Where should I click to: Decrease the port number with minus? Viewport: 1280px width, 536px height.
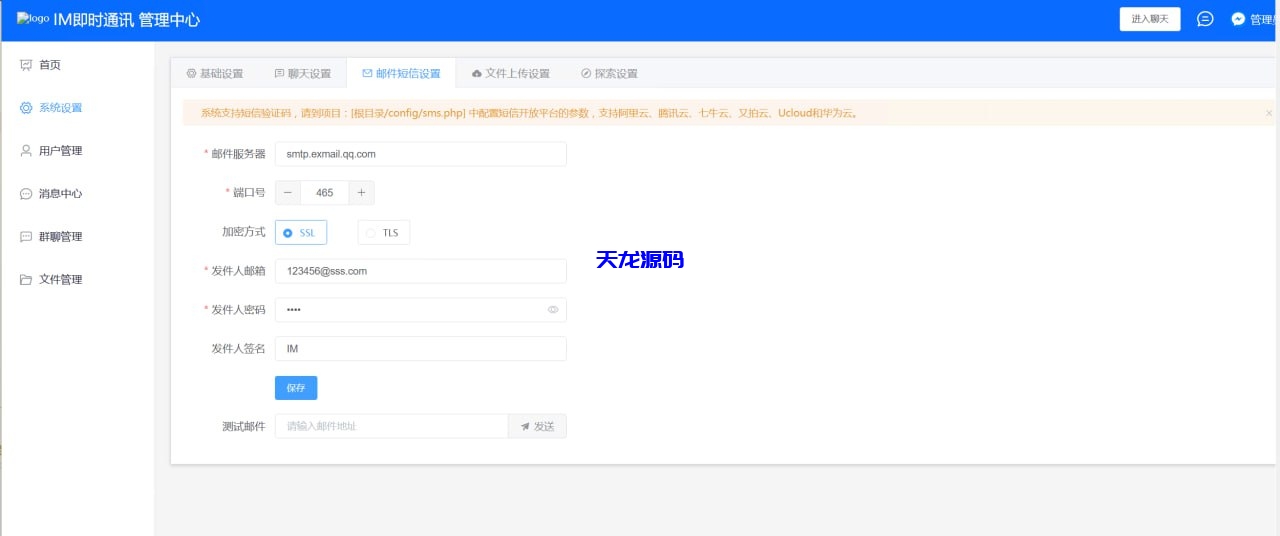[288, 193]
